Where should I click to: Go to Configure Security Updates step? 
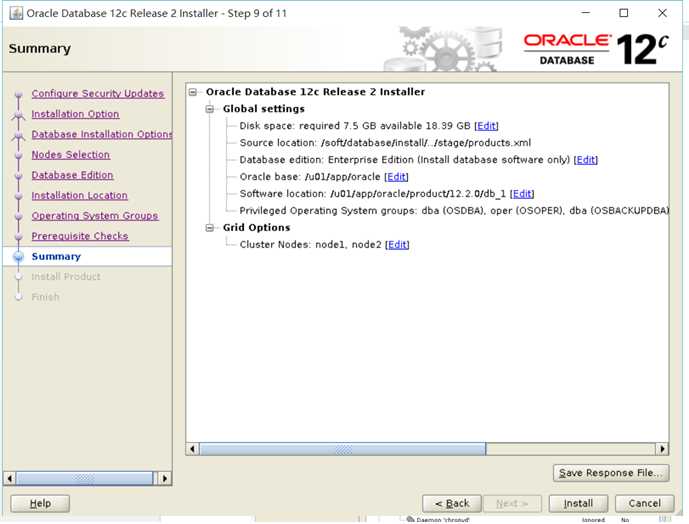[x=98, y=94]
